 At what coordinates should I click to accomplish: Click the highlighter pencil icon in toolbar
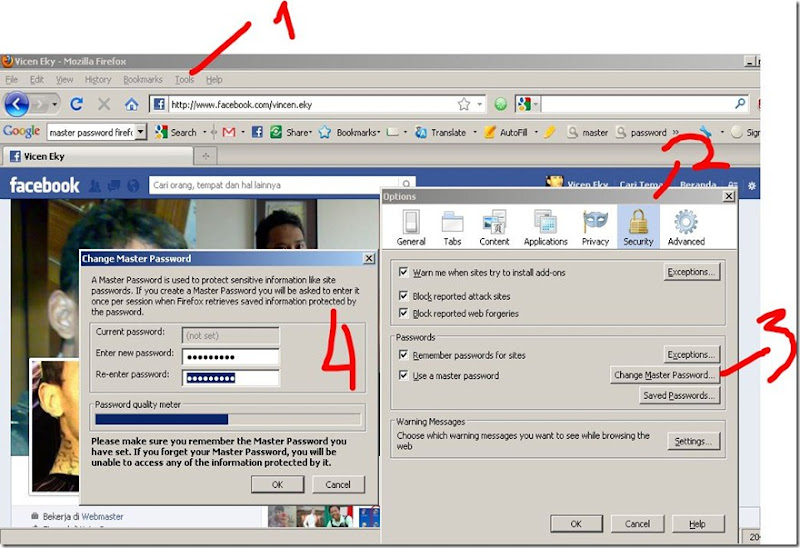[549, 132]
